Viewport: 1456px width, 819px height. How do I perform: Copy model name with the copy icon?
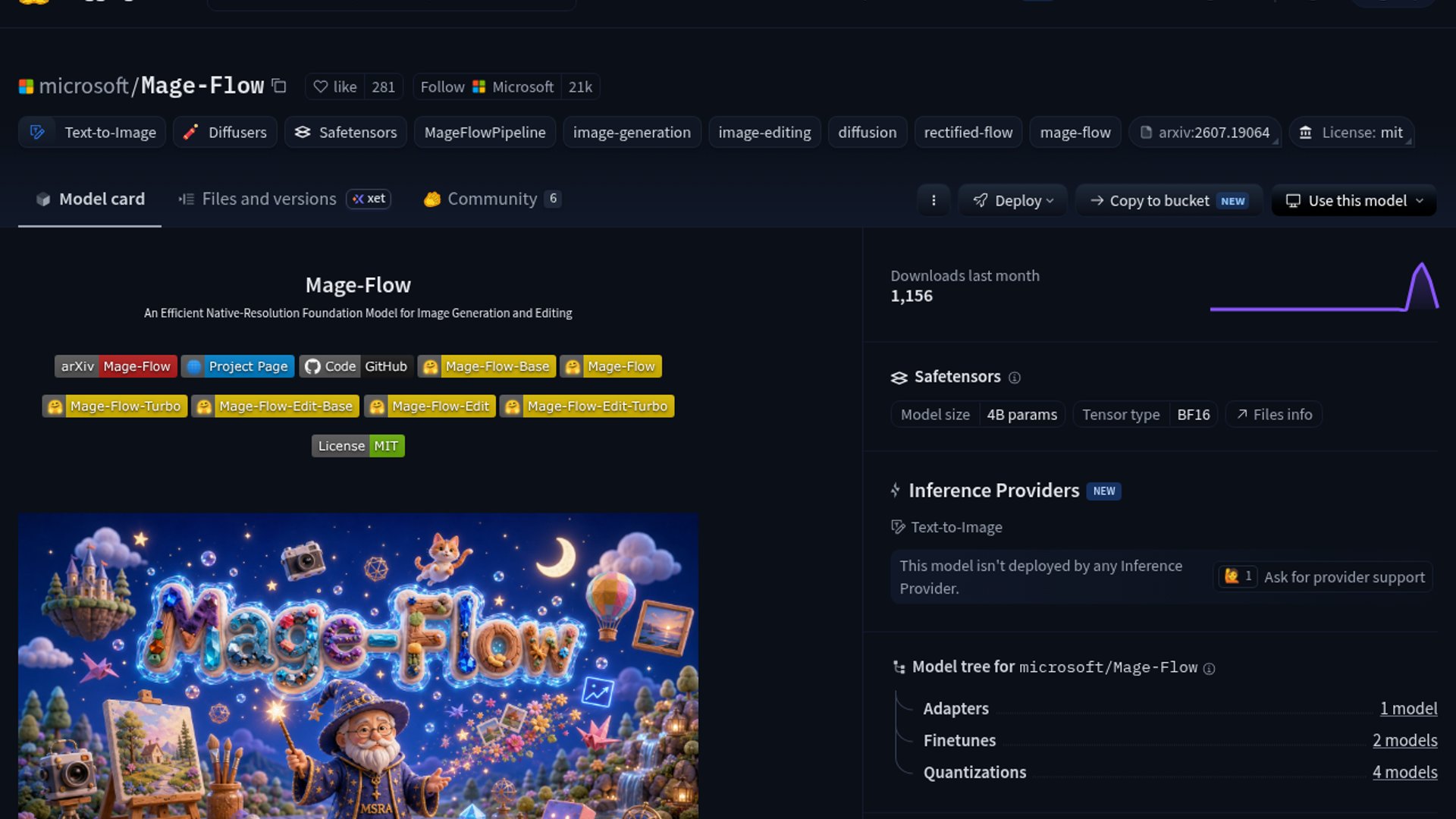279,86
